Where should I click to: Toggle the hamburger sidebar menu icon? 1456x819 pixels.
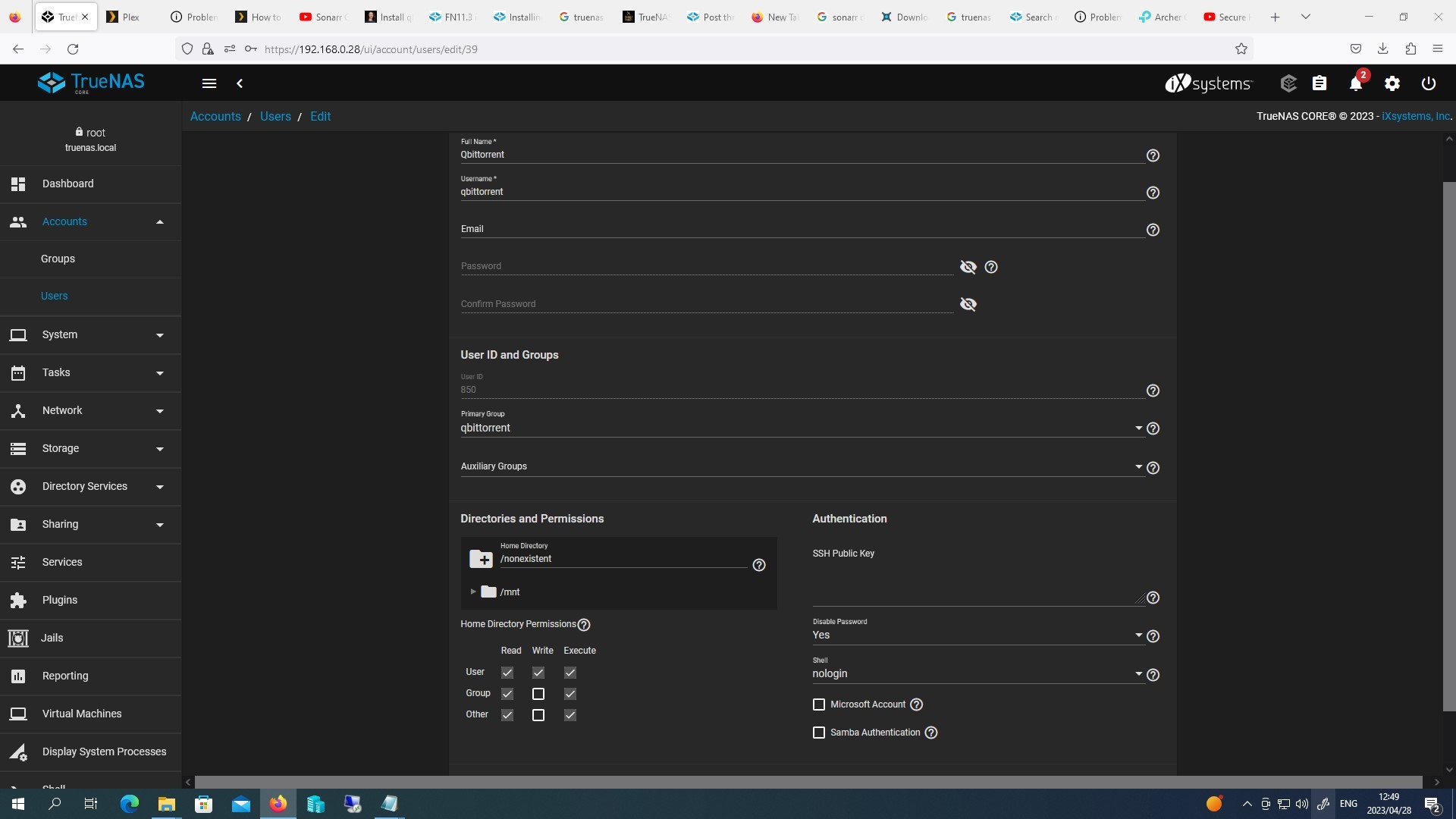(209, 83)
